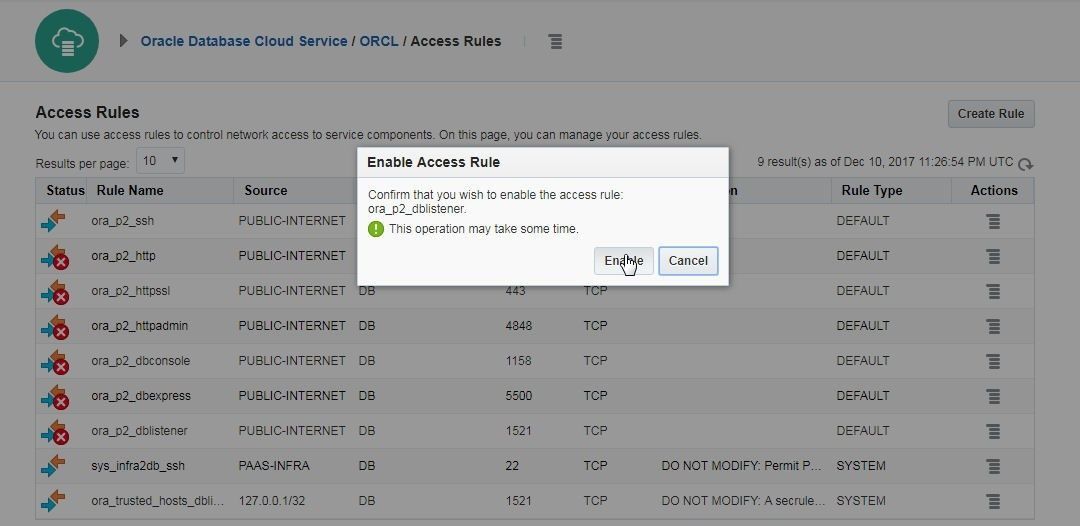Select the ora_p2_http rule name

[x=123, y=256]
